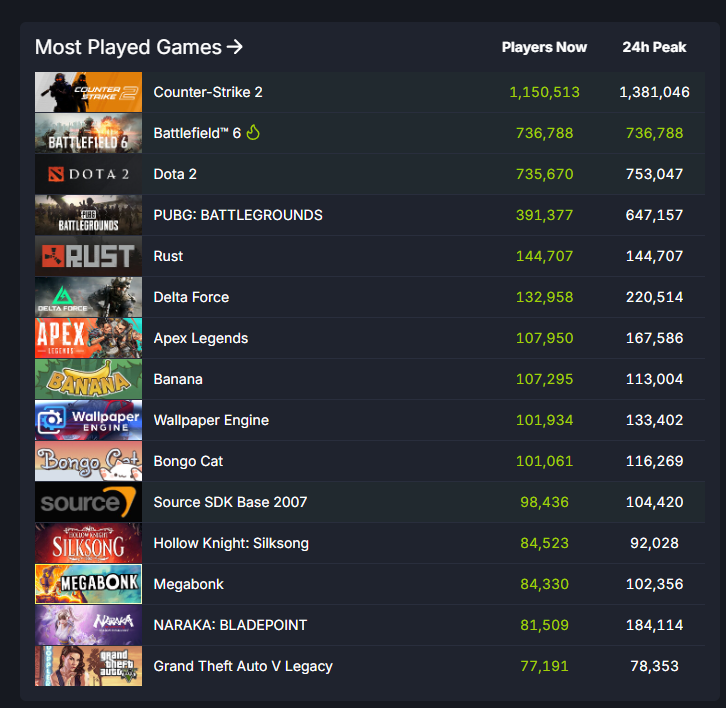Screen dimensions: 726x708
Task: Open the Delta Force thumbnail
Action: pos(88,297)
